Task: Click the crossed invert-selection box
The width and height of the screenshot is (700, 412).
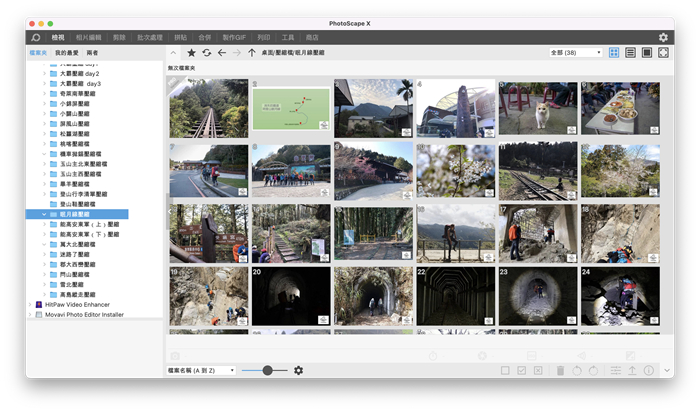Action: coord(537,371)
